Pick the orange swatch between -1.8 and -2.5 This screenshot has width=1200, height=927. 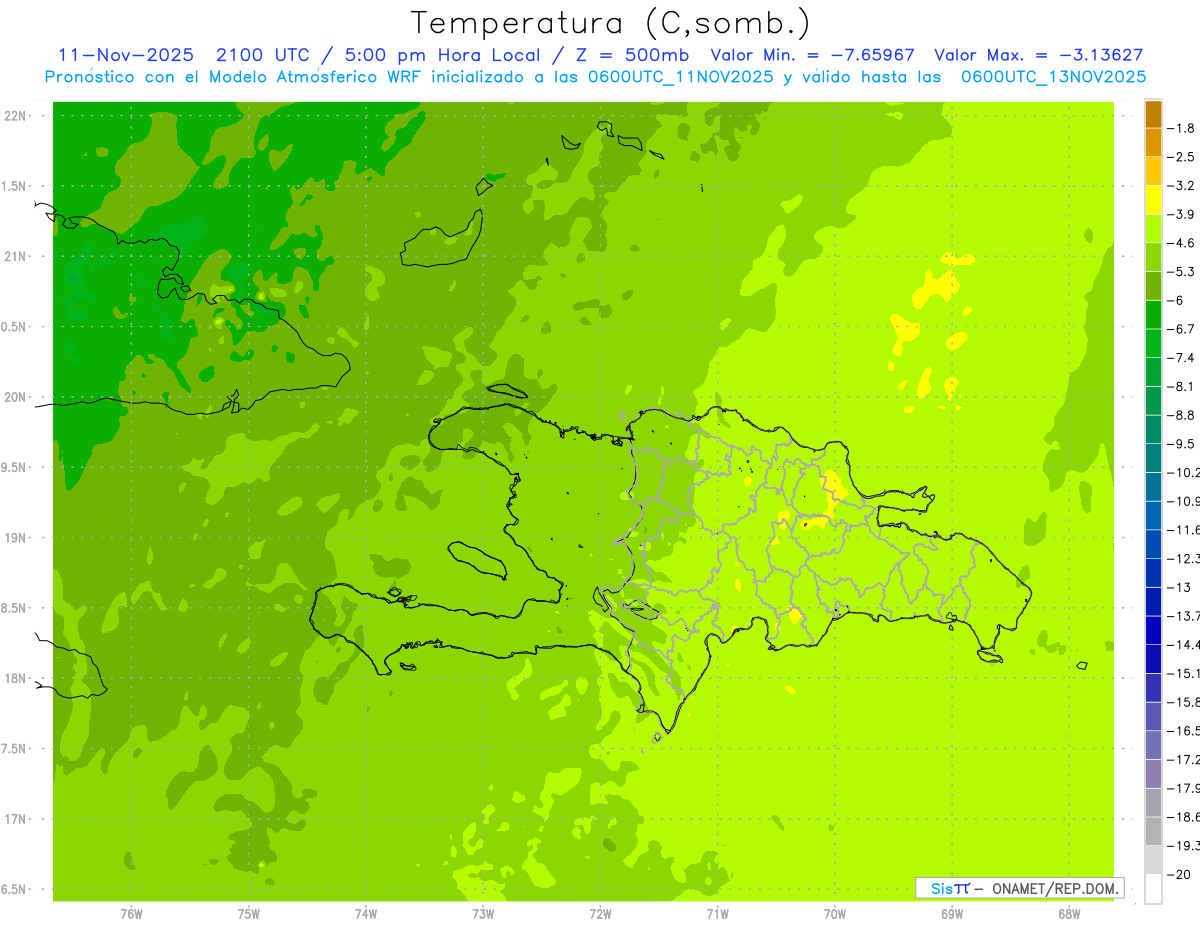tap(1153, 143)
